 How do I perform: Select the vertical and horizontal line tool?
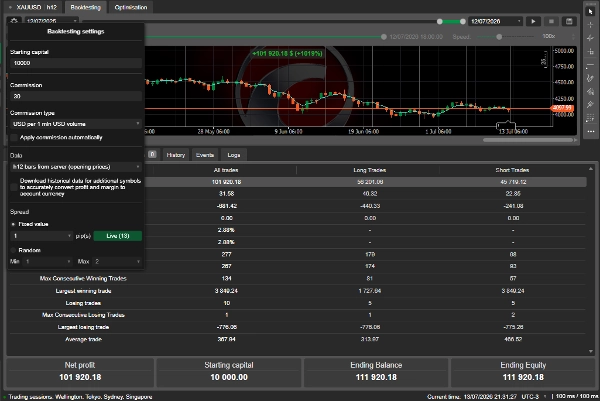(590, 51)
